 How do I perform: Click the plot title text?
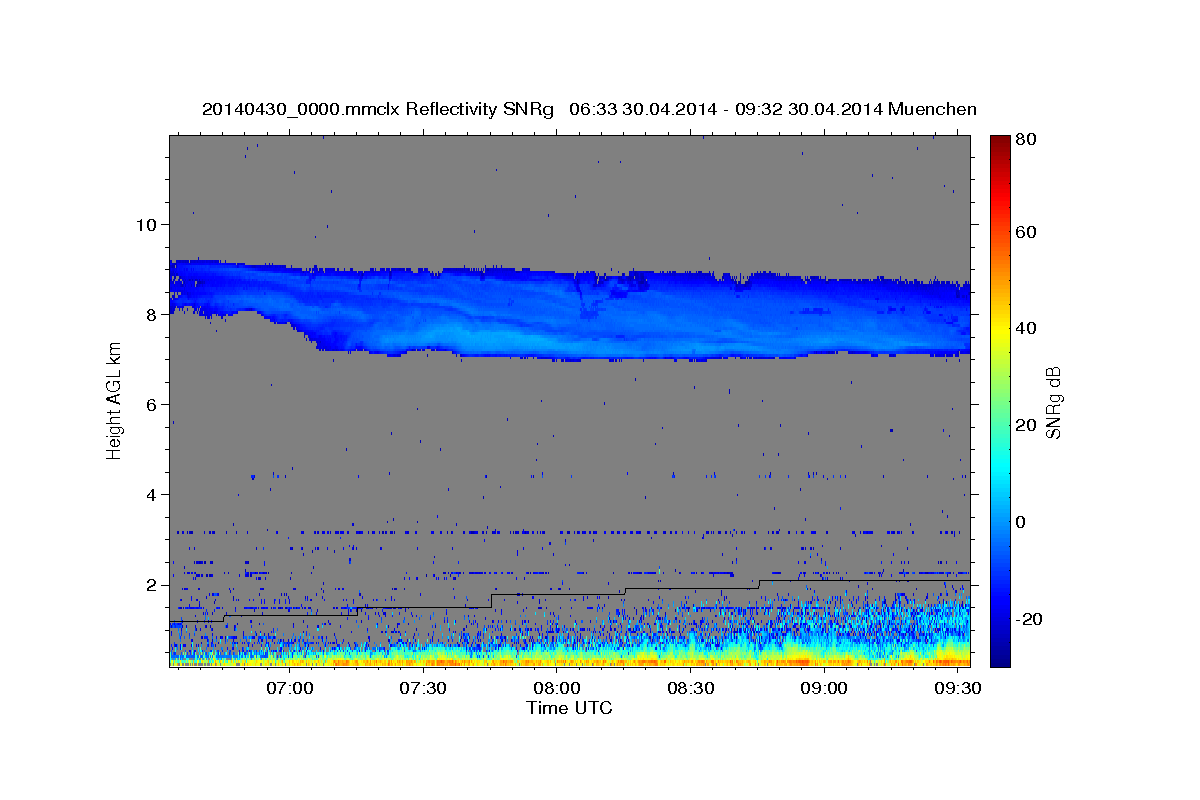[x=589, y=109]
